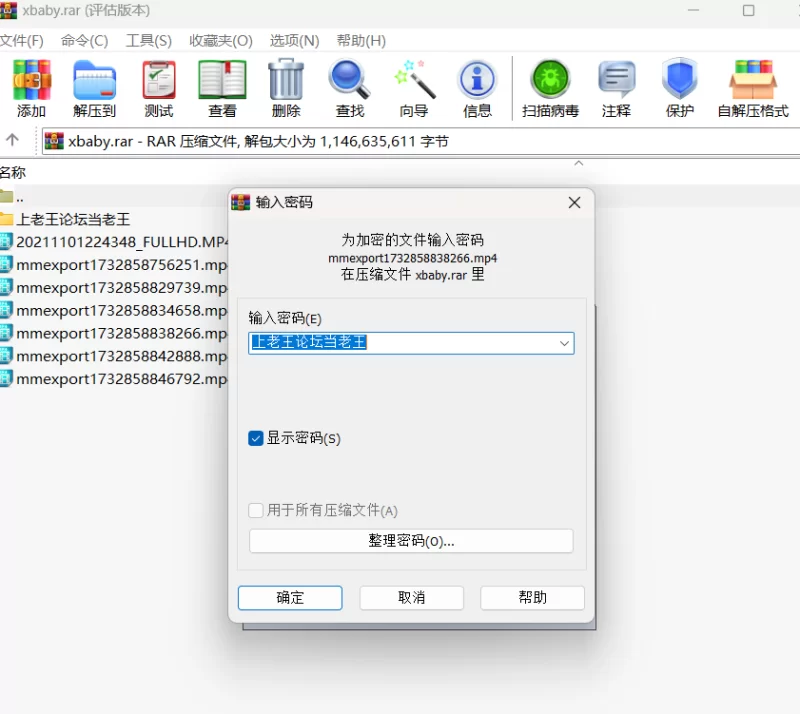Viewport: 800px width, 714px height.
Task: Click the icon of mmexport1732858842888.mp4
Action: click(x=6, y=356)
